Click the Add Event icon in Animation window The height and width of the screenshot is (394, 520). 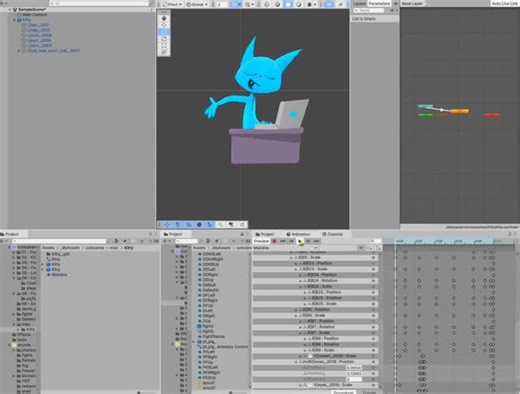pos(378,248)
